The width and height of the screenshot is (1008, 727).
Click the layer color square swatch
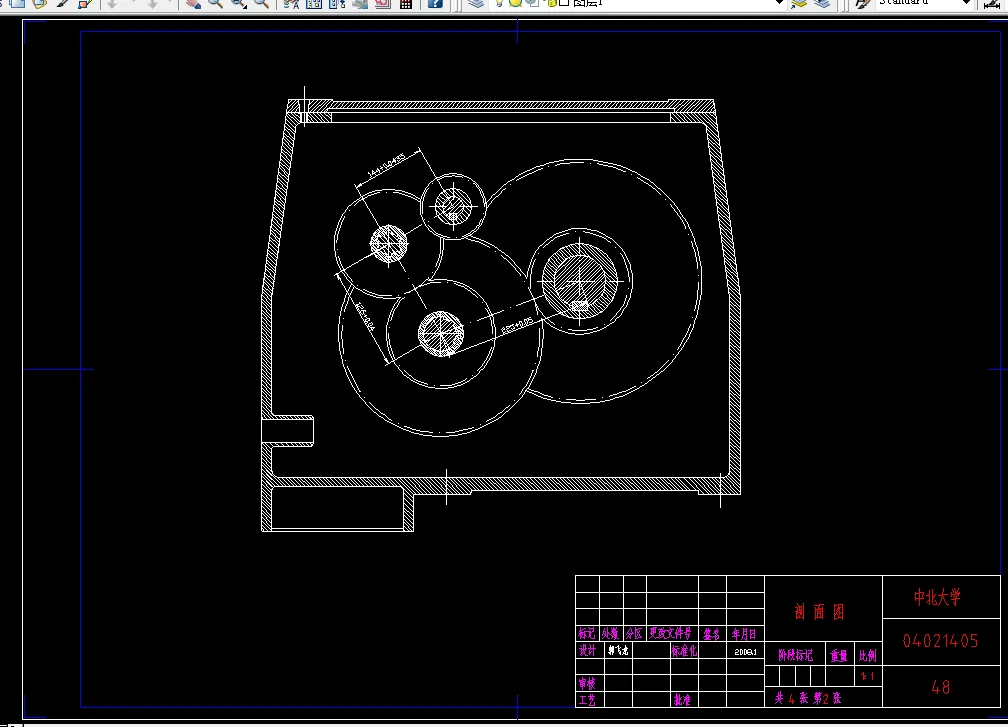[x=564, y=3]
